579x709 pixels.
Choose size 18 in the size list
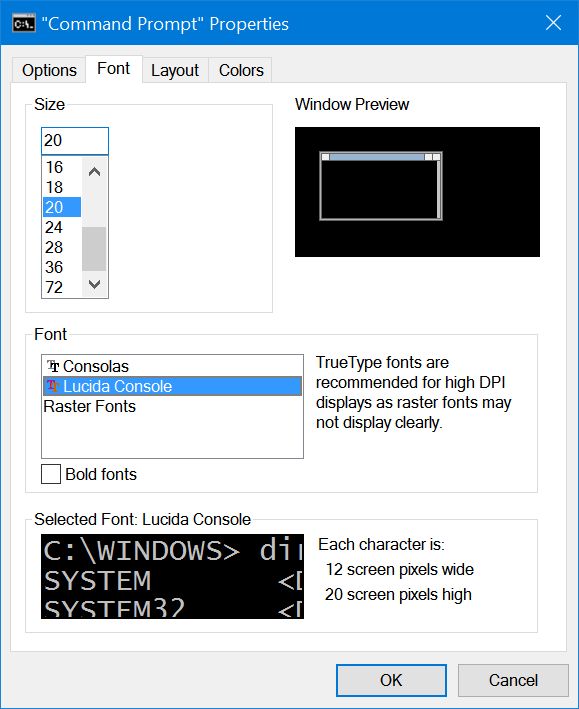coord(62,187)
